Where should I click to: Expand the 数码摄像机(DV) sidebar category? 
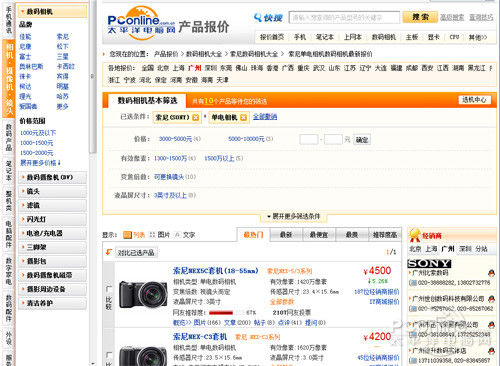tap(53, 177)
